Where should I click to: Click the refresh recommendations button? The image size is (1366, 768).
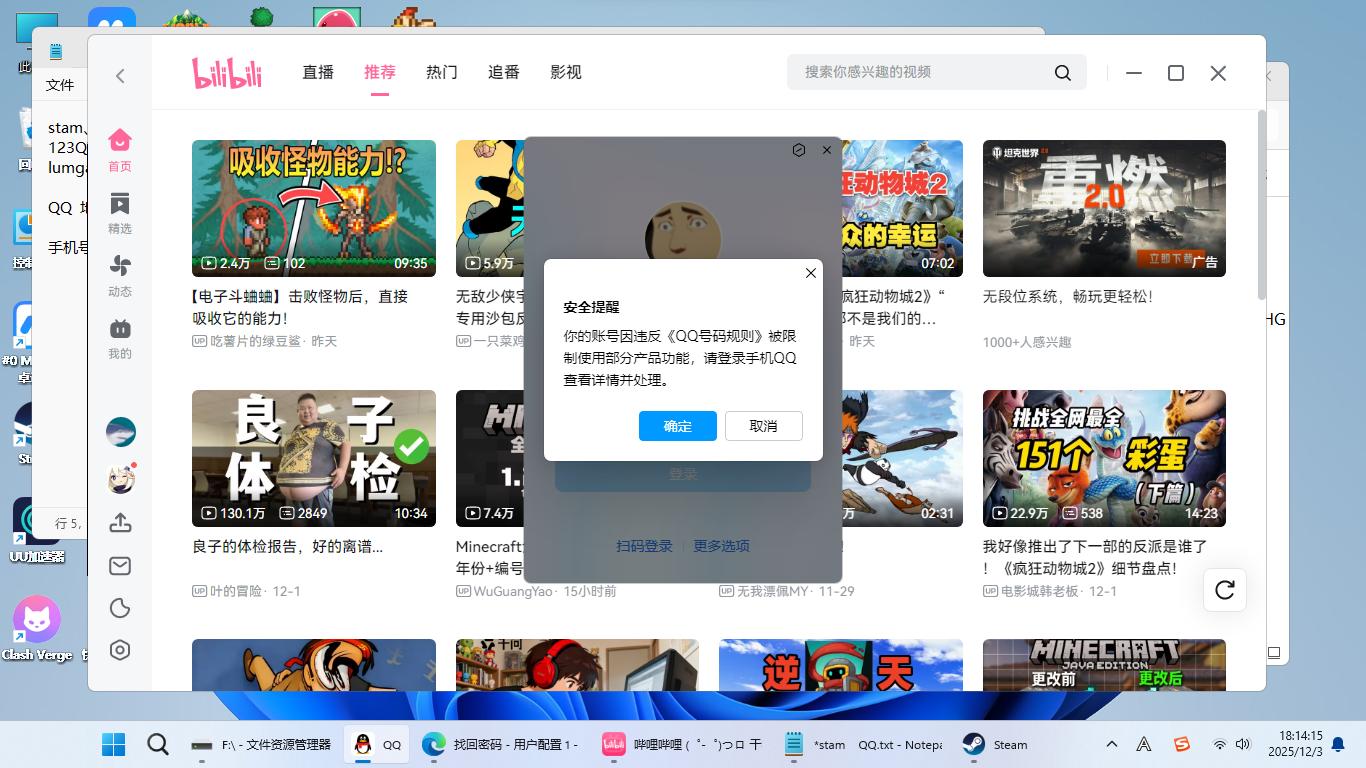click(x=1225, y=590)
